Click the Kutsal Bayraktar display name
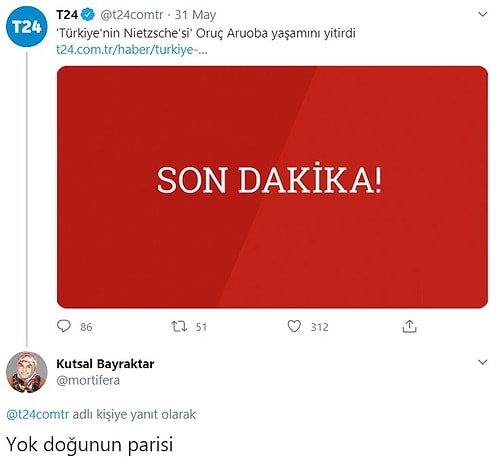Image resolution: width=500 pixels, height=471 pixels. click(105, 364)
